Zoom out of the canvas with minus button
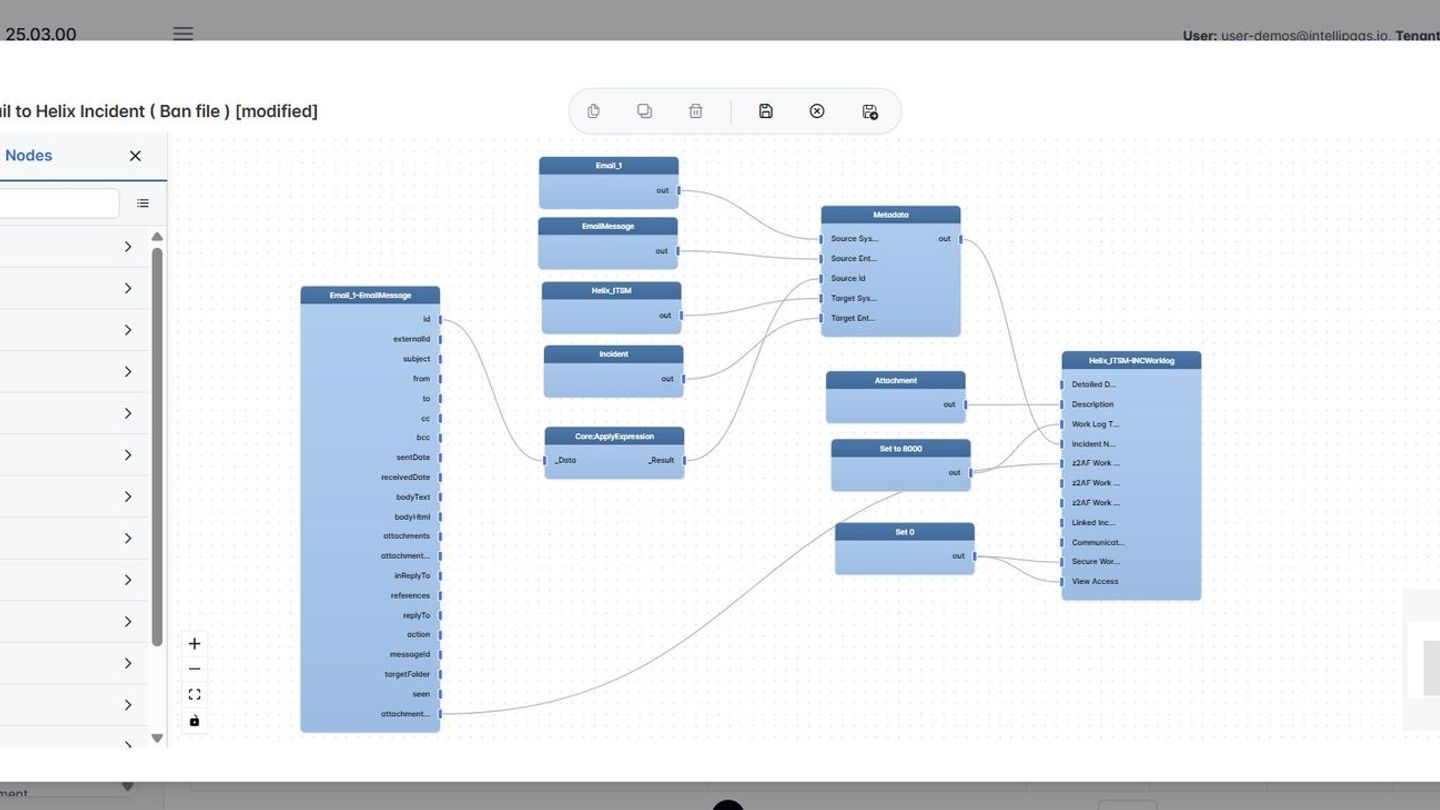Image resolution: width=1440 pixels, height=810 pixels. [195, 669]
